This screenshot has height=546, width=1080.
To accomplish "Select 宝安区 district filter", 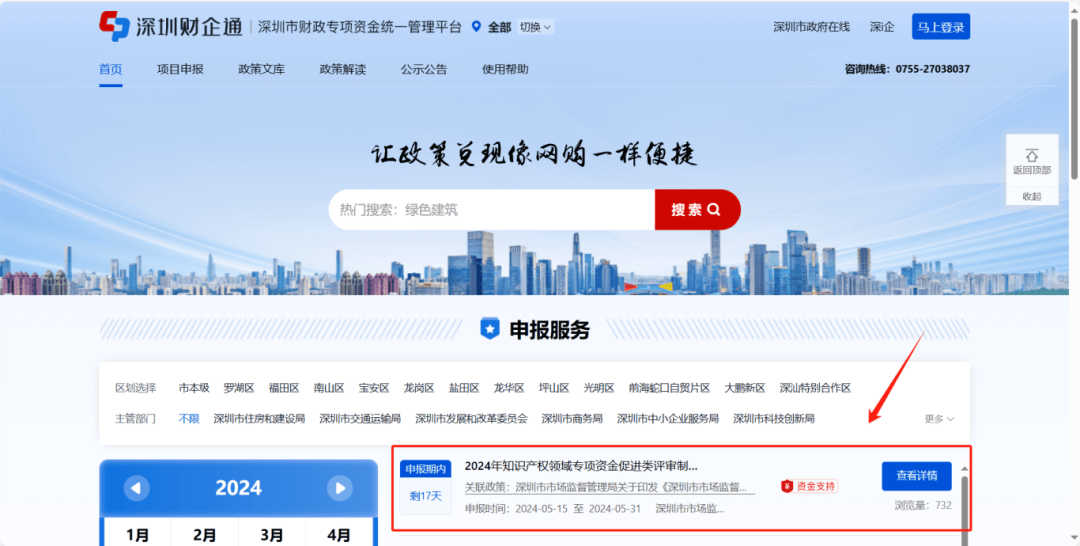I will click(x=374, y=388).
